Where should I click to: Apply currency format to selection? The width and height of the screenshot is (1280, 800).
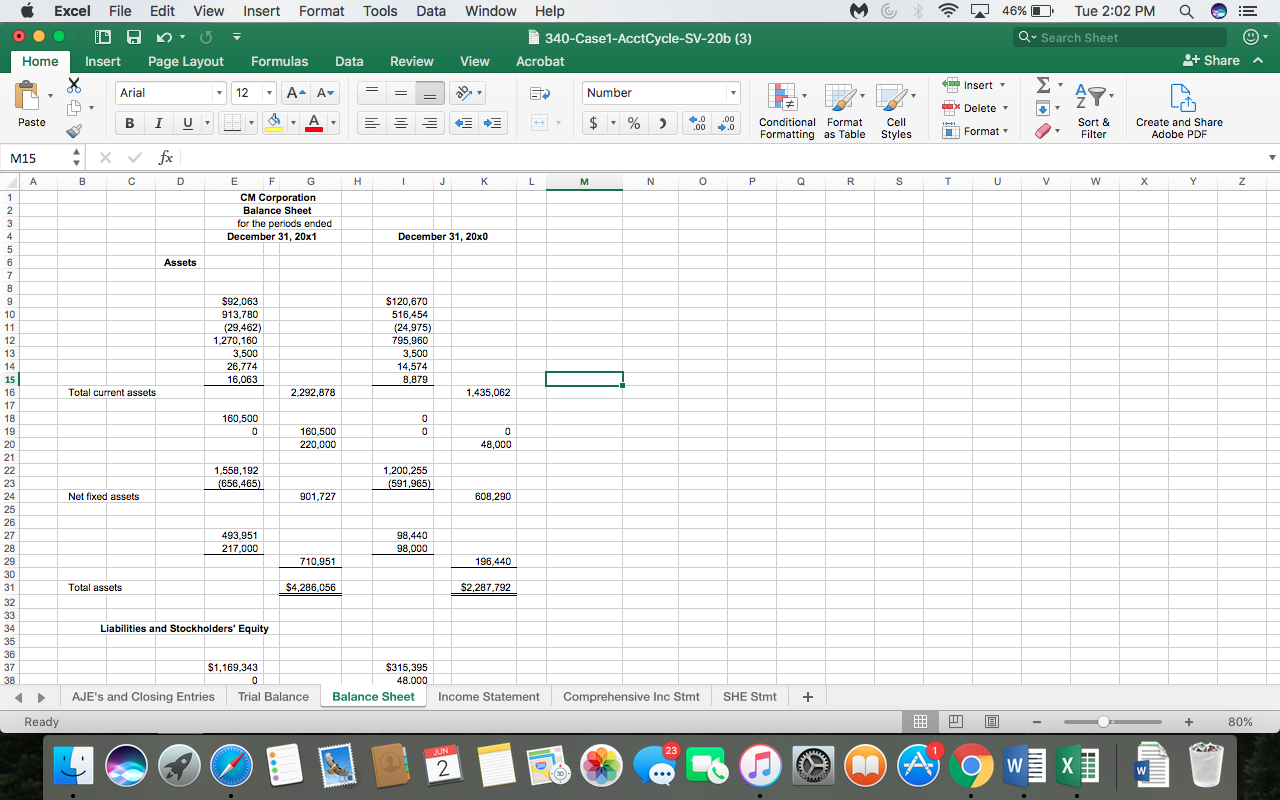[x=593, y=123]
